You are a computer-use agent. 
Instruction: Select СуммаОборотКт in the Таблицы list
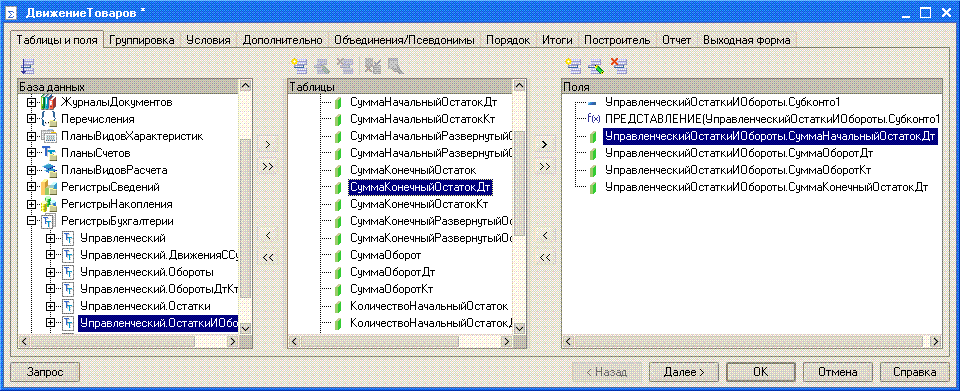pos(392,288)
